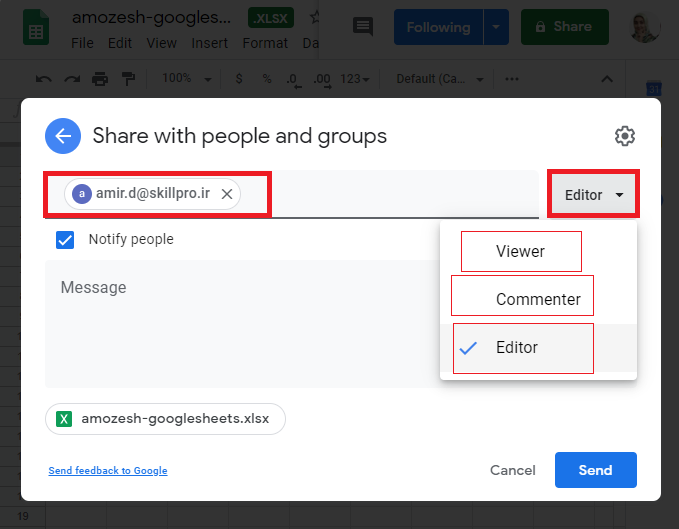Open the Edit menu
Image resolution: width=679 pixels, height=529 pixels.
(120, 43)
